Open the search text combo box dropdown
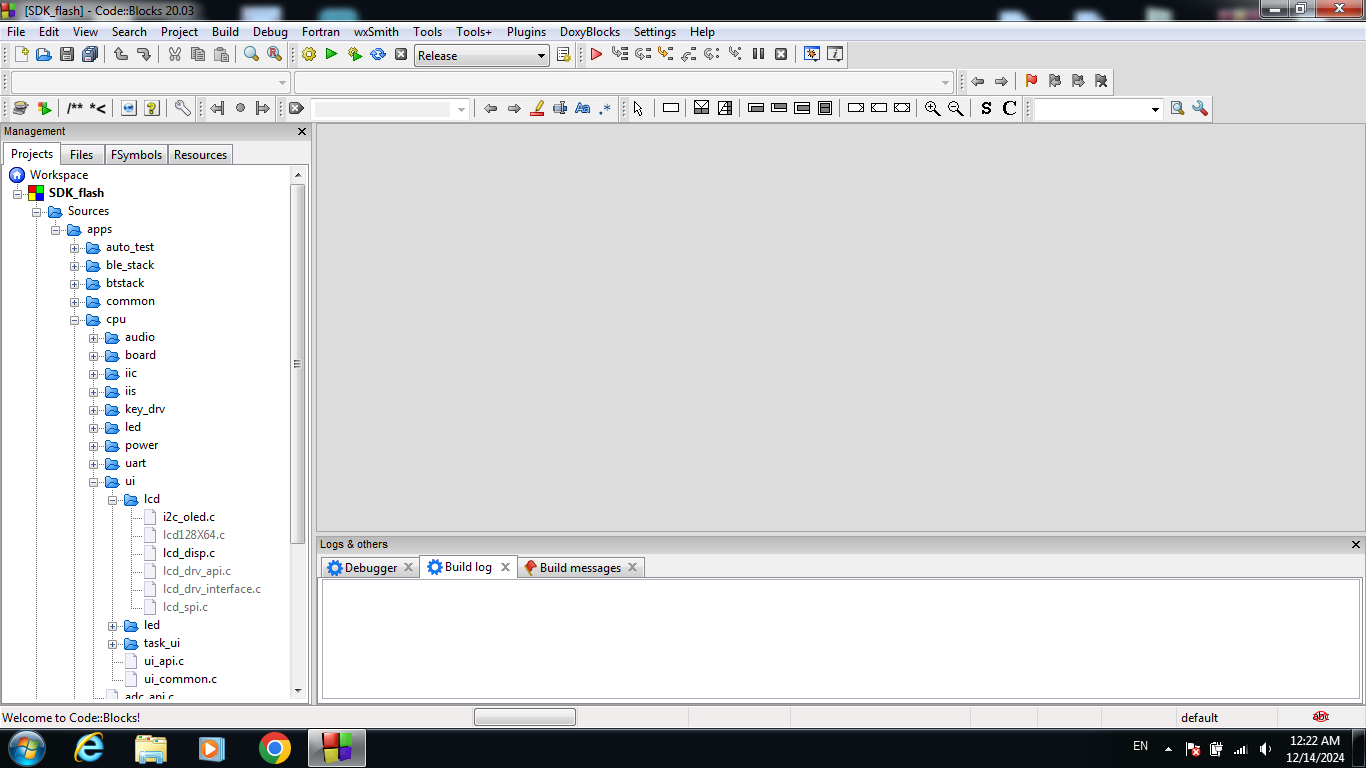1366x768 pixels. click(461, 109)
